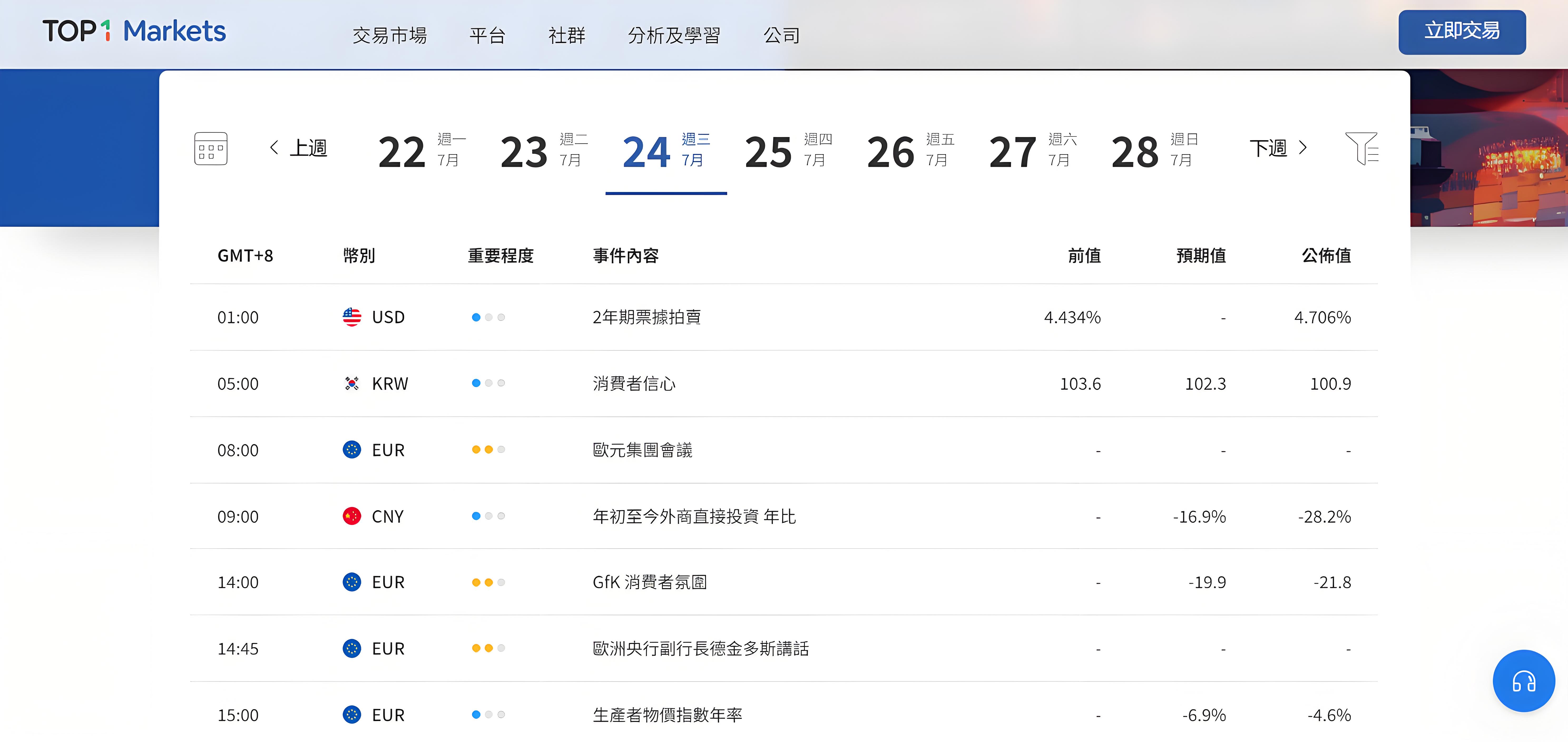The image size is (1568, 742).
Task: Click the right chevron next to 下週
Action: [1303, 147]
